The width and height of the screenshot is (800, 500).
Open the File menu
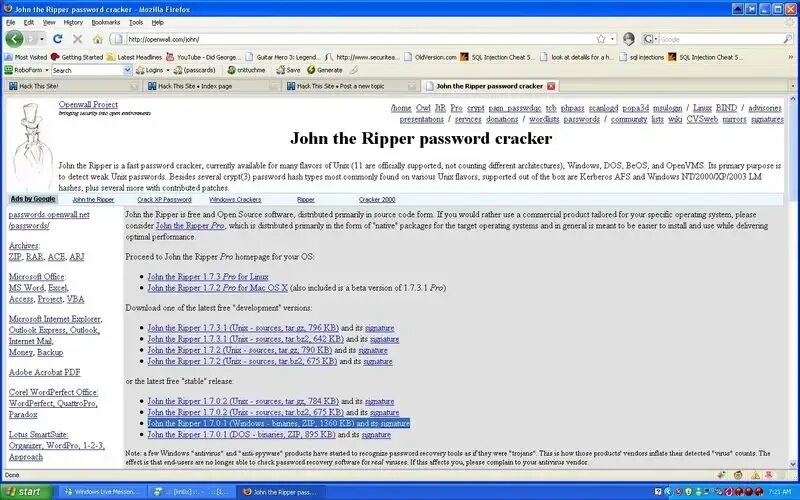(x=10, y=22)
